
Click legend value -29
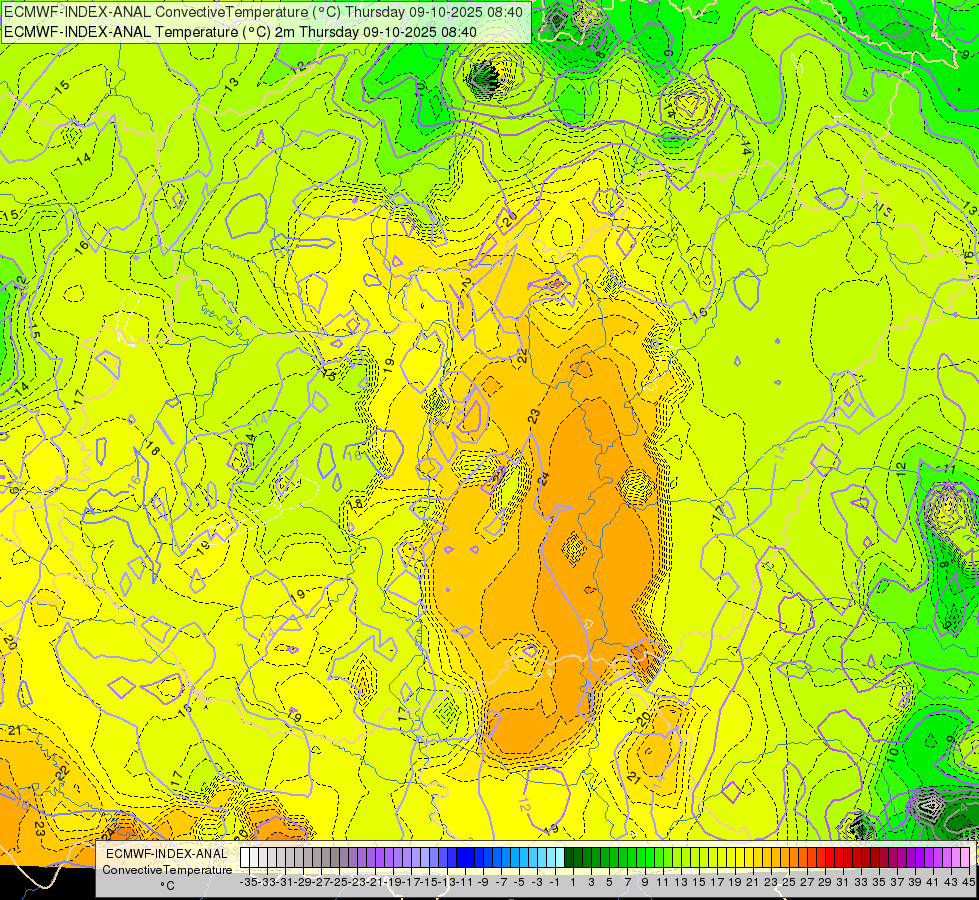(x=303, y=883)
